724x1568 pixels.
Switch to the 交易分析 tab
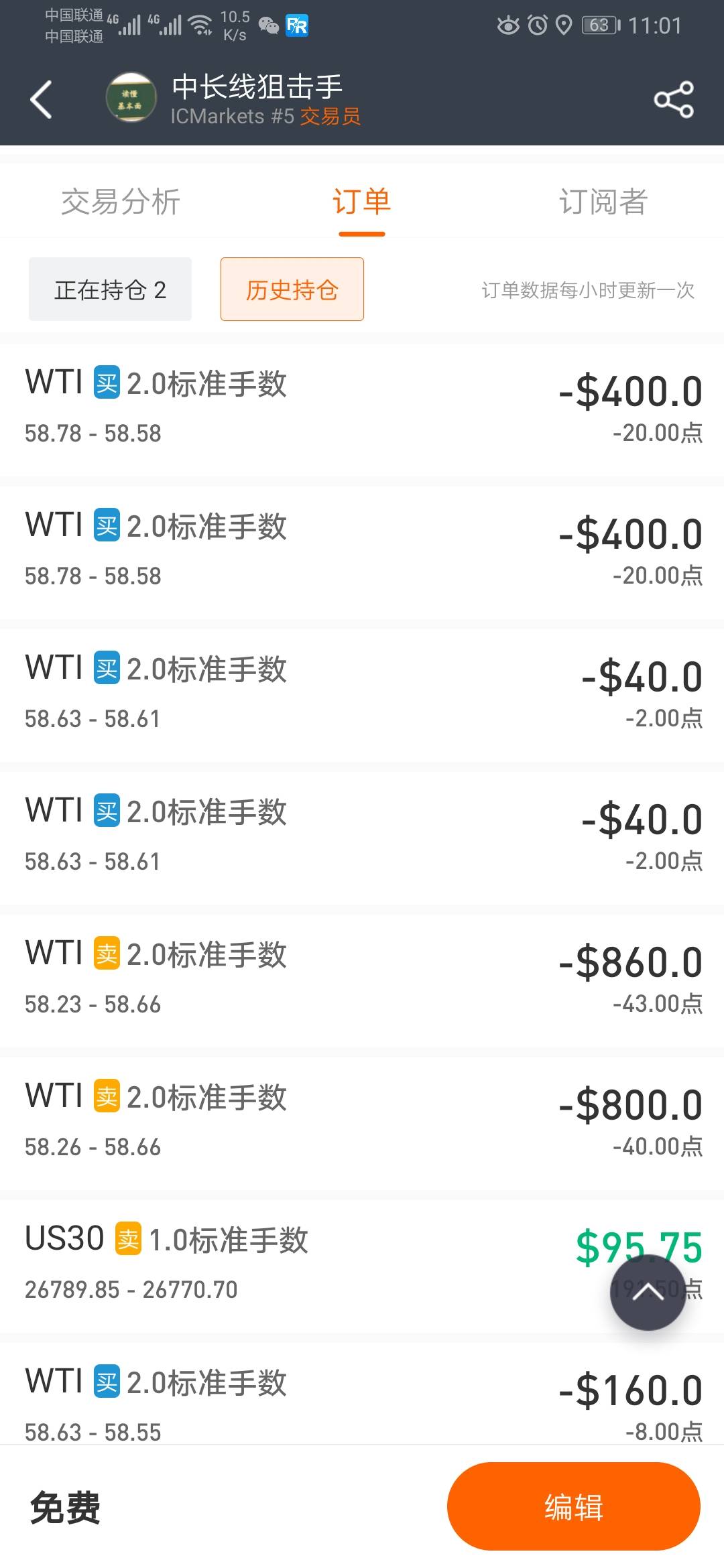(121, 202)
